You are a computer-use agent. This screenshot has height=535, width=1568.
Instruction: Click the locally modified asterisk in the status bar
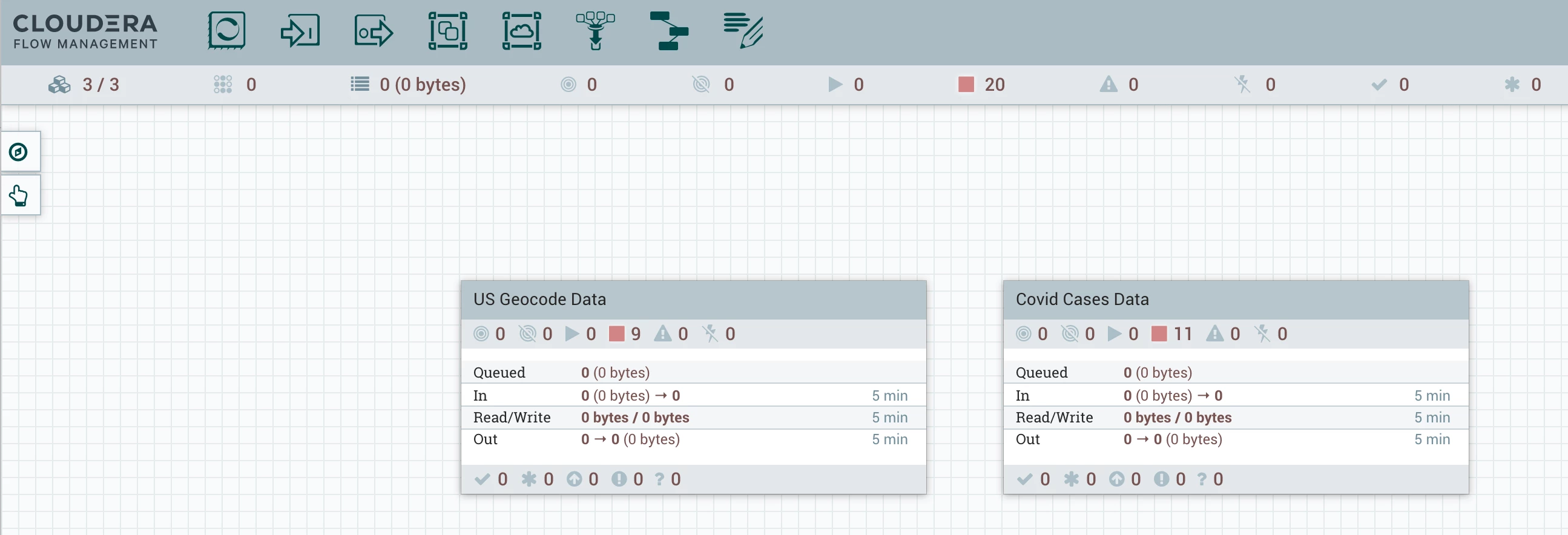click(1512, 84)
